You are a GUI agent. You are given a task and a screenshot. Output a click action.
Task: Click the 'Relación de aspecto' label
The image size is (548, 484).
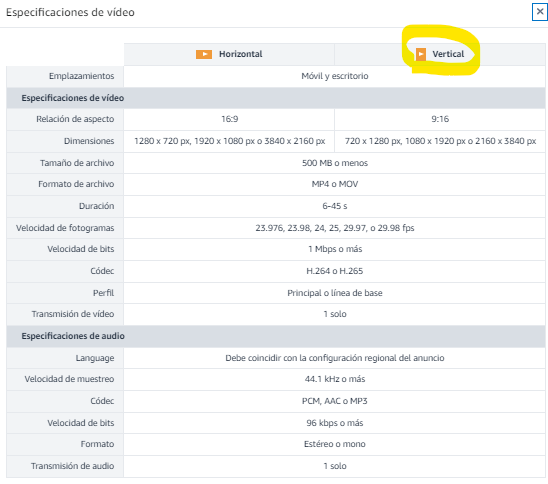click(x=75, y=119)
